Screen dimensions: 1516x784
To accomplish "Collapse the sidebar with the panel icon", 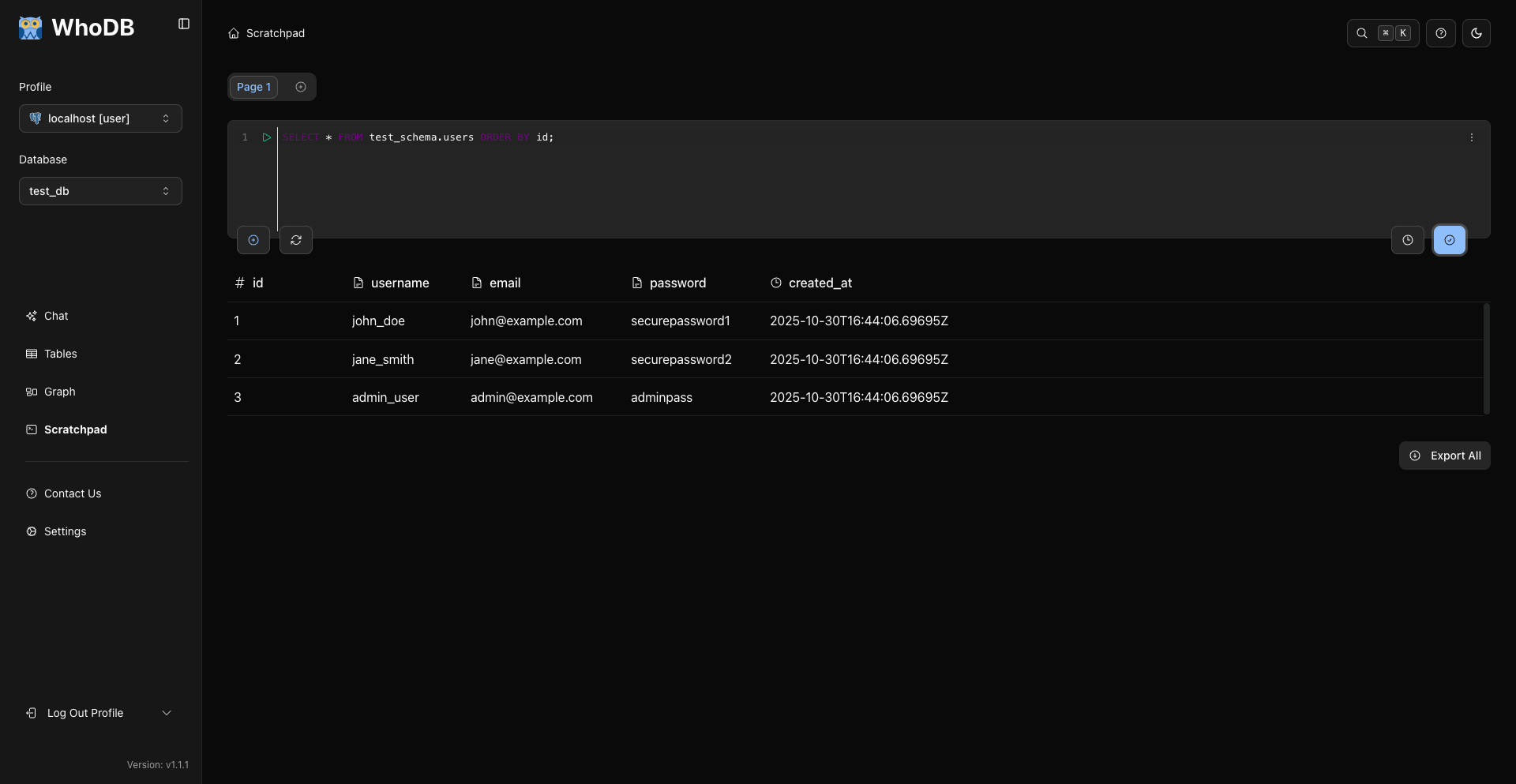I will [183, 24].
